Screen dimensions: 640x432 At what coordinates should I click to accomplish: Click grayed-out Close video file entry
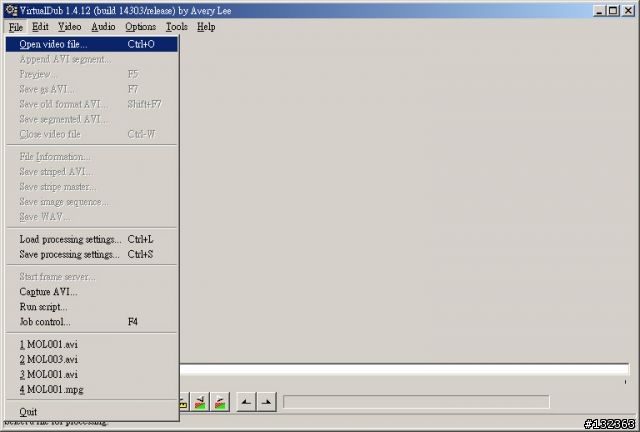click(x=92, y=134)
